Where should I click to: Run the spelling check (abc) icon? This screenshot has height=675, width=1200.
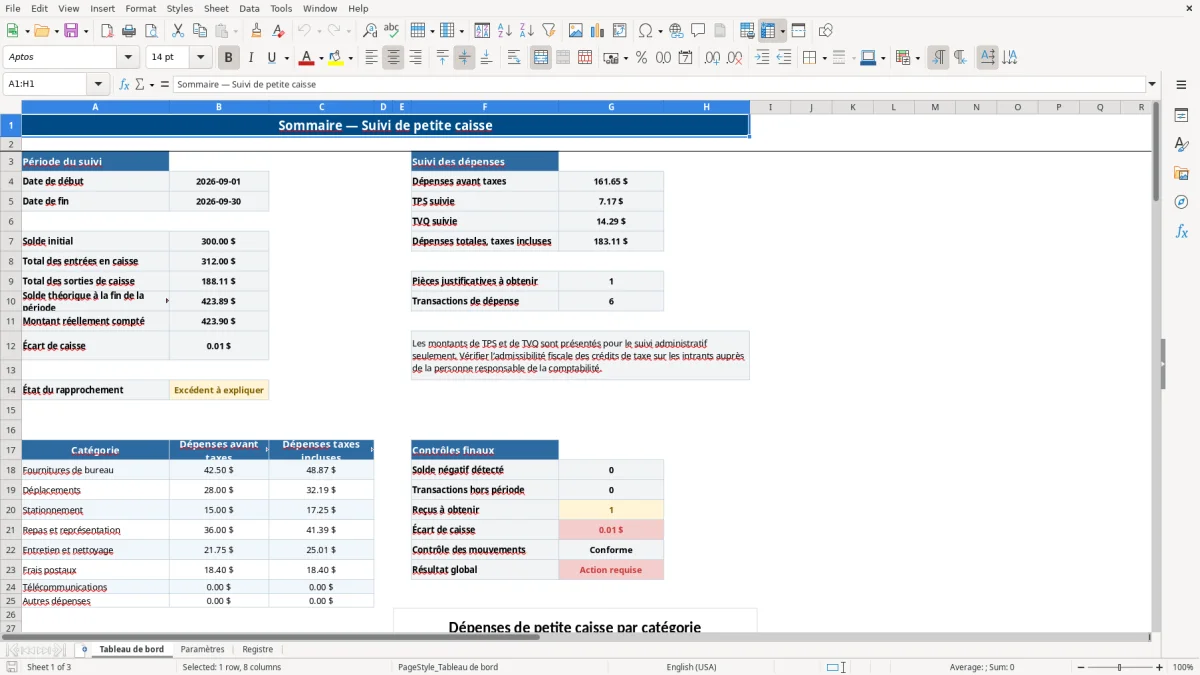392,31
